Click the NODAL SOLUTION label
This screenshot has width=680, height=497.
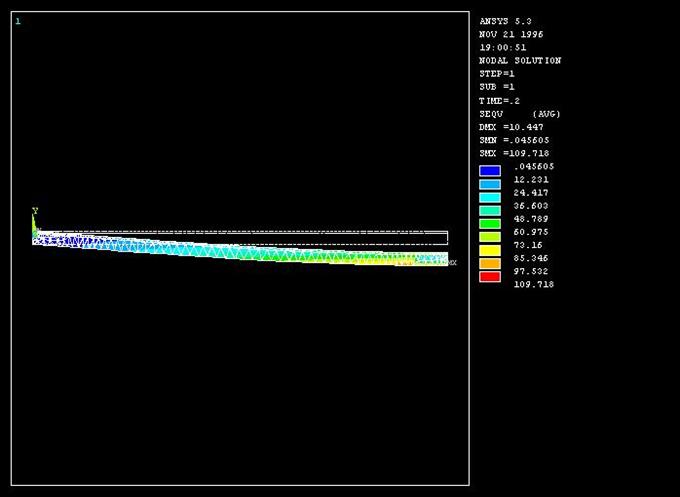coord(520,61)
